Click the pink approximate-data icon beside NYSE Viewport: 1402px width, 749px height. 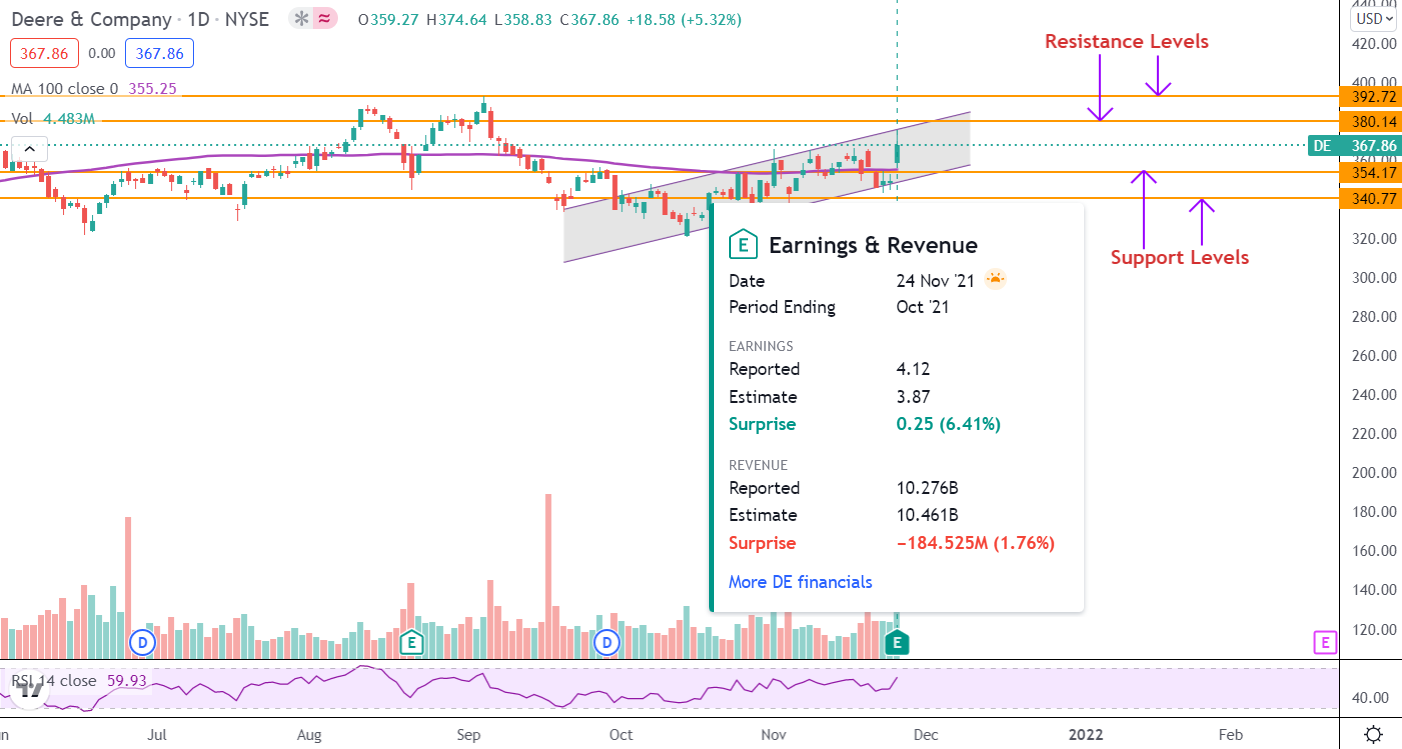pos(325,18)
